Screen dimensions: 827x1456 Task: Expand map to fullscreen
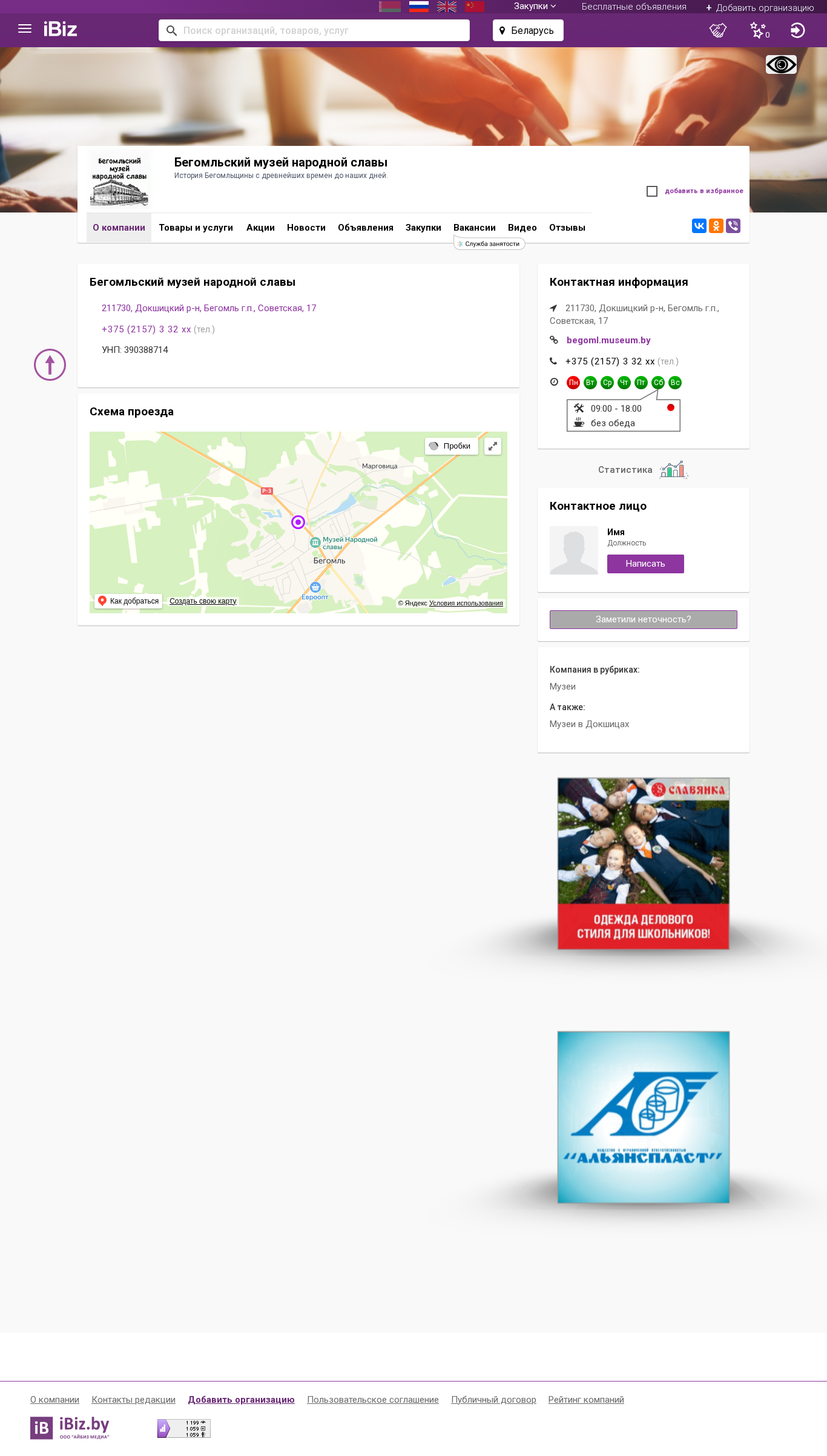click(x=493, y=446)
